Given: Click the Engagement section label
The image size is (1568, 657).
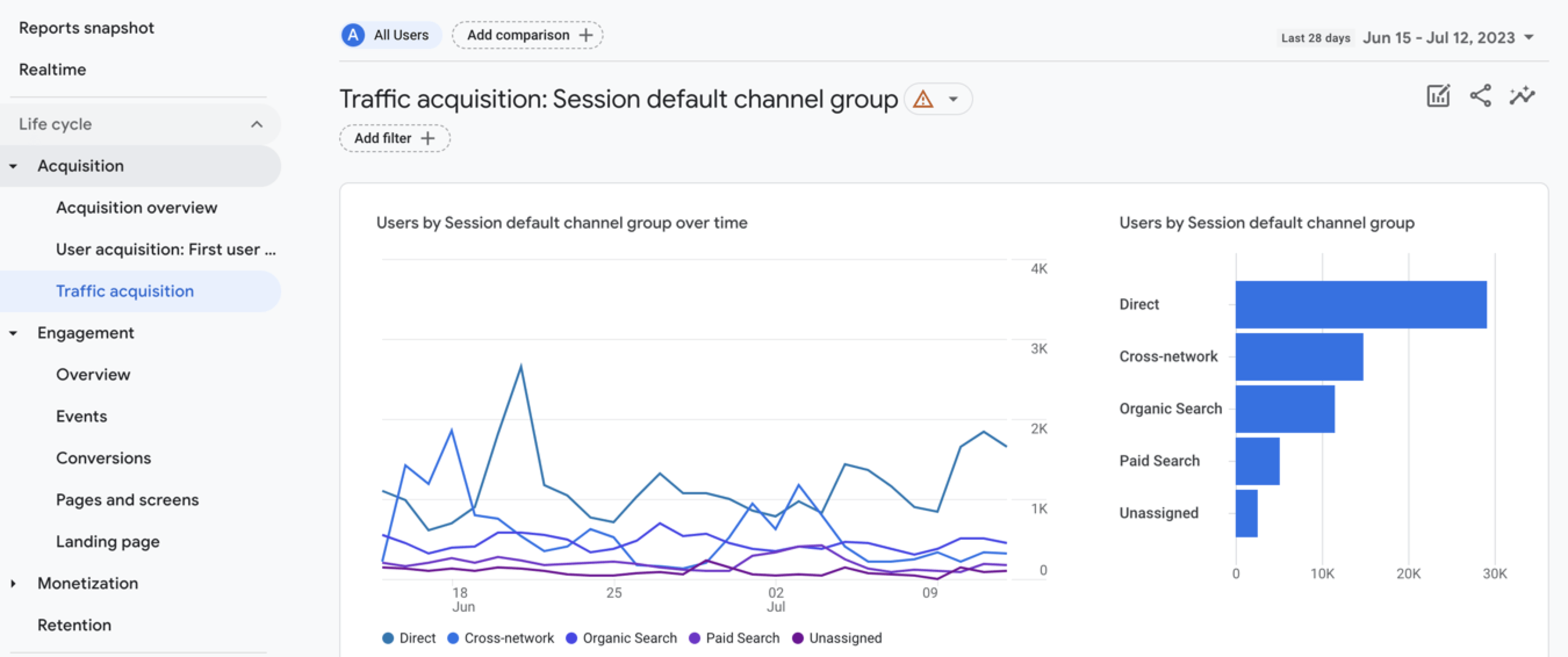Looking at the screenshot, I should point(86,333).
